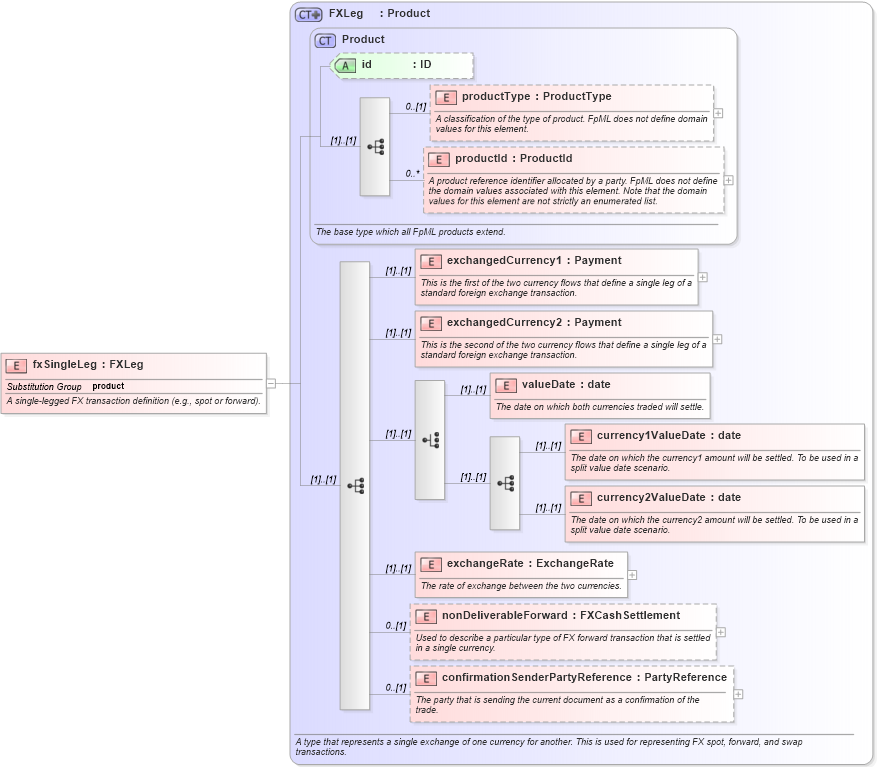Expand productType using its plus sign
The image size is (878, 767).
(716, 113)
